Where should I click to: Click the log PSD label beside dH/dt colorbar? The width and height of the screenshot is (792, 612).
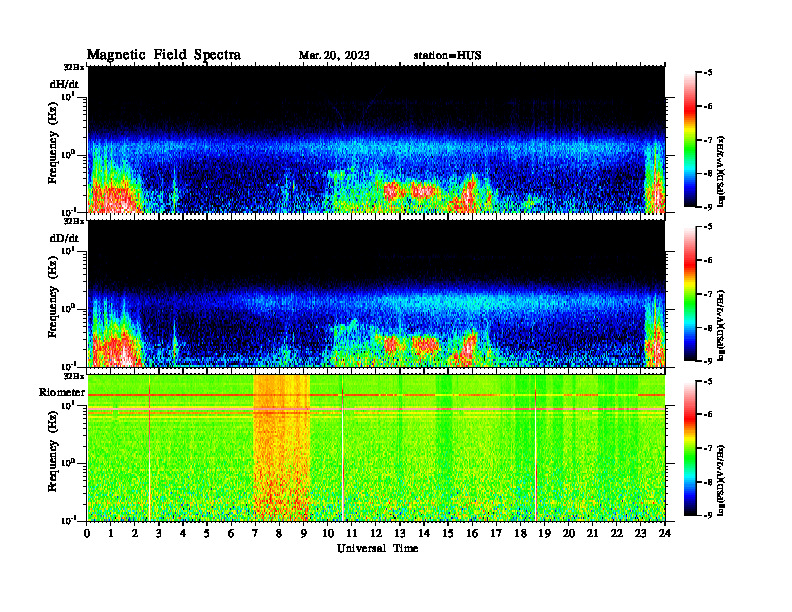tap(722, 171)
